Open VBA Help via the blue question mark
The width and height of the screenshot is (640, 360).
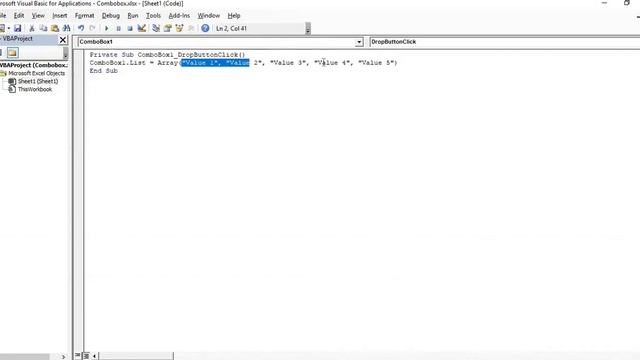click(205, 28)
